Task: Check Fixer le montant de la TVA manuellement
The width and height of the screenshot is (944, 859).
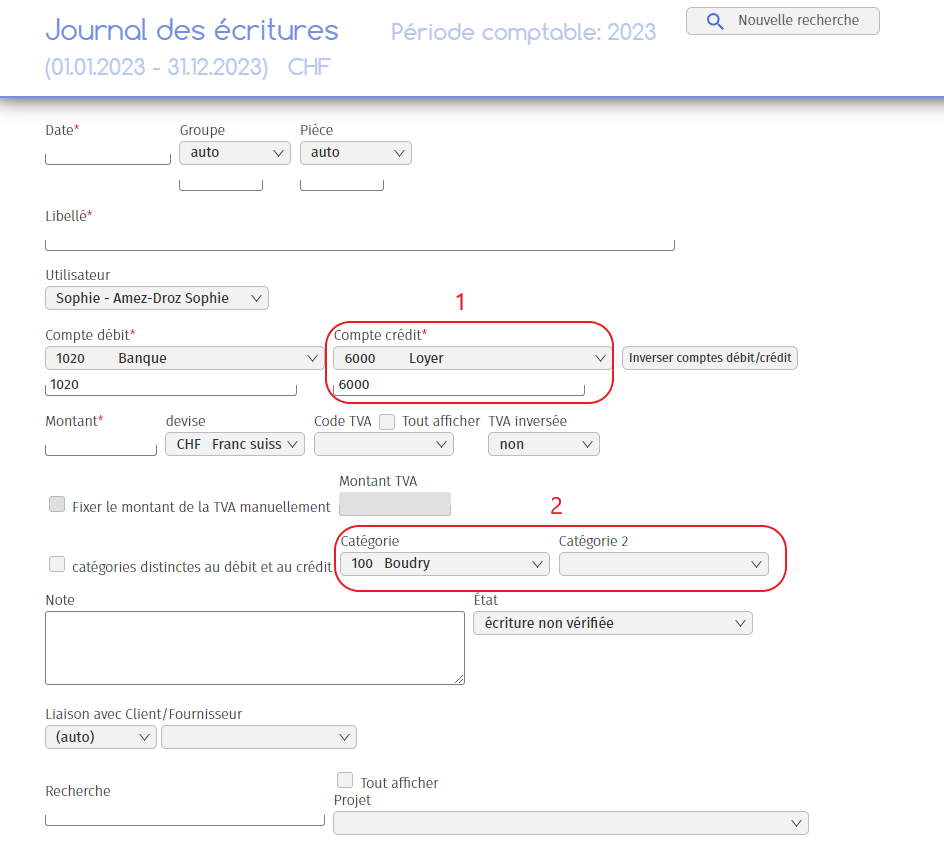Action: point(57,505)
